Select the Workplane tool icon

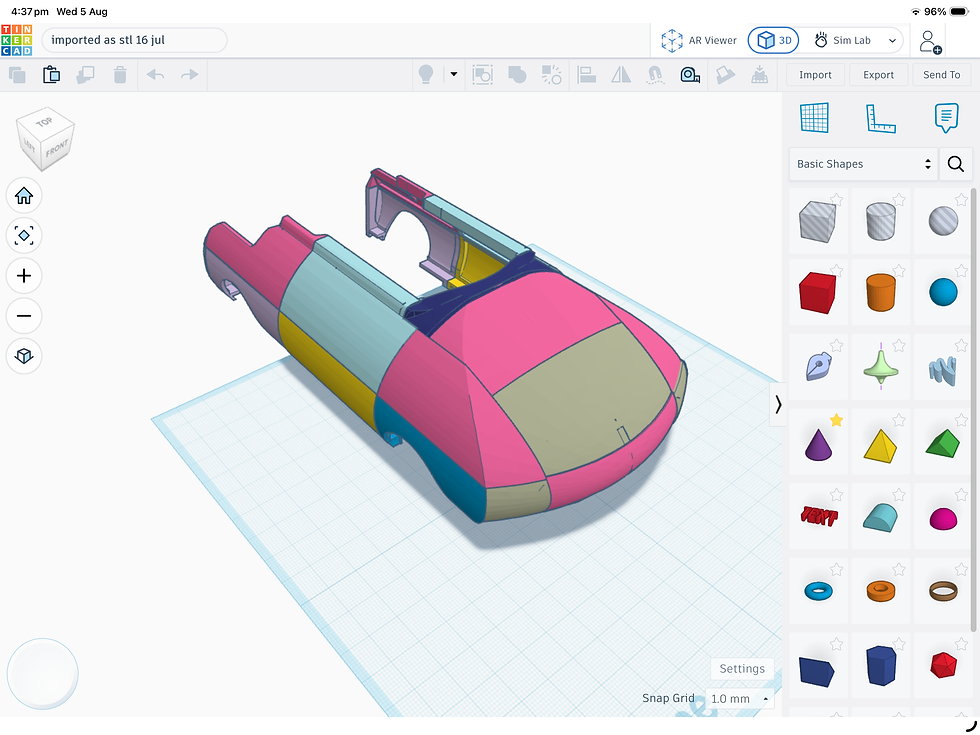coord(814,118)
